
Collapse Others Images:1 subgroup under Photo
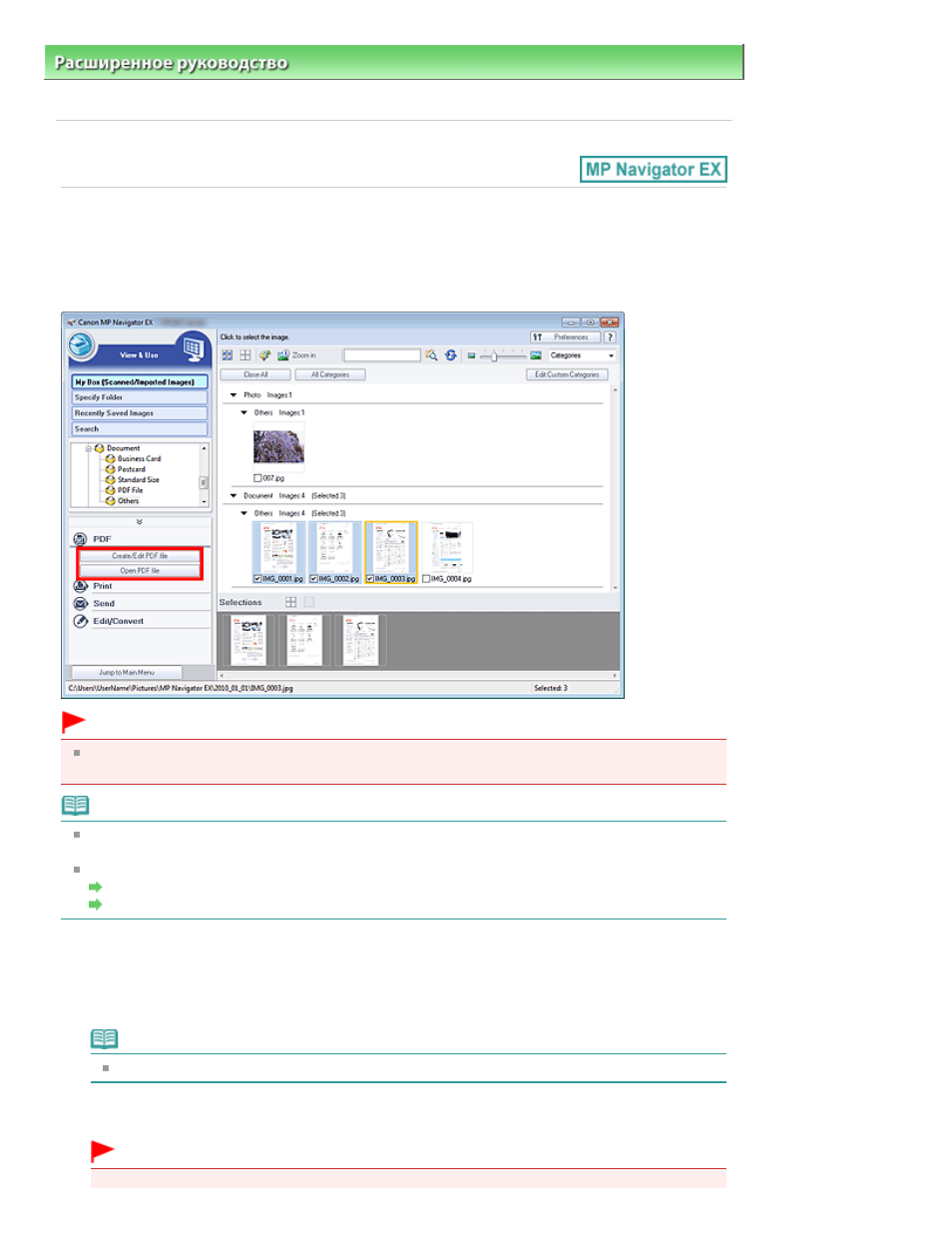tap(244, 412)
